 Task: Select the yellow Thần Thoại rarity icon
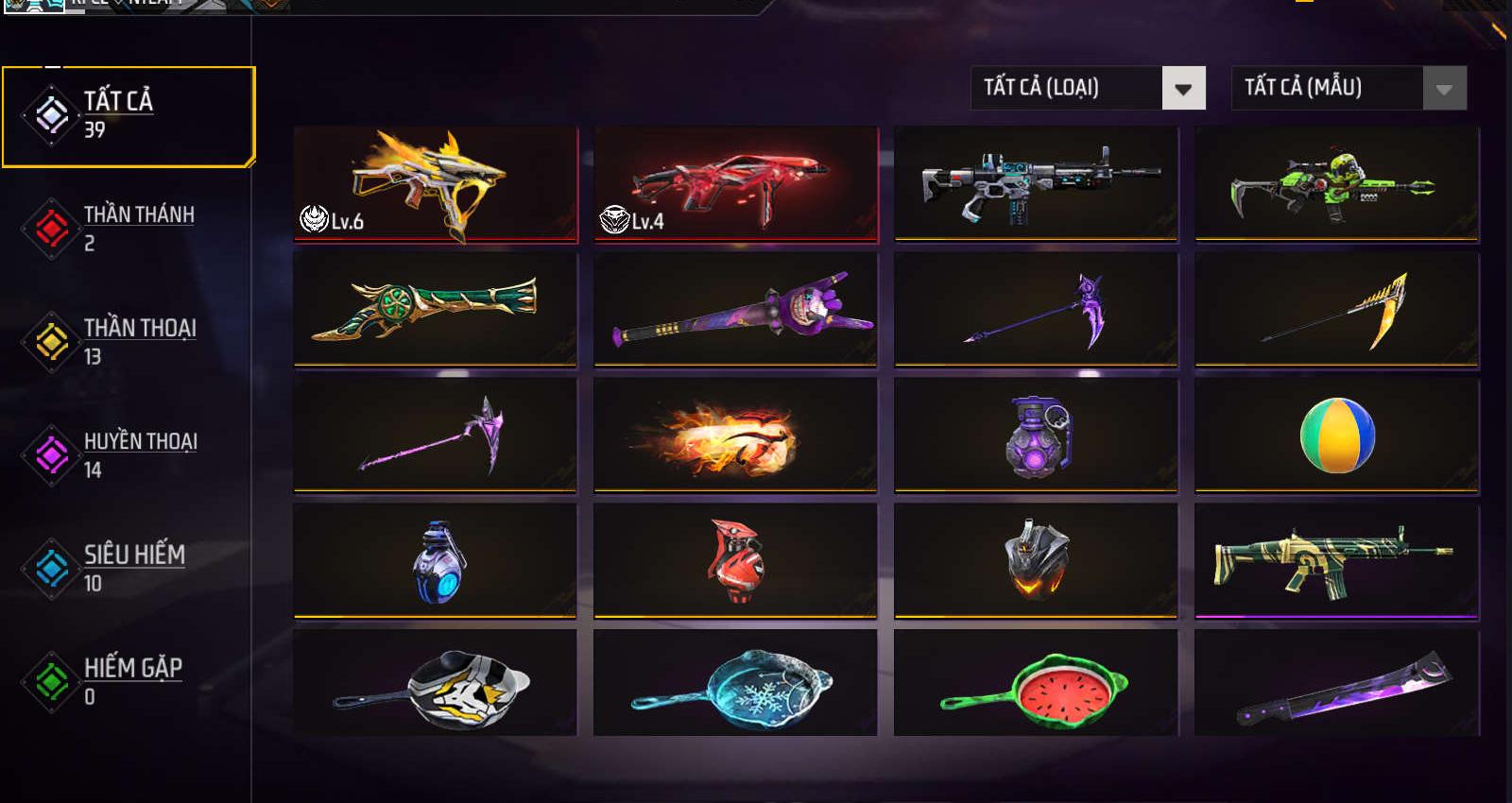(52, 341)
